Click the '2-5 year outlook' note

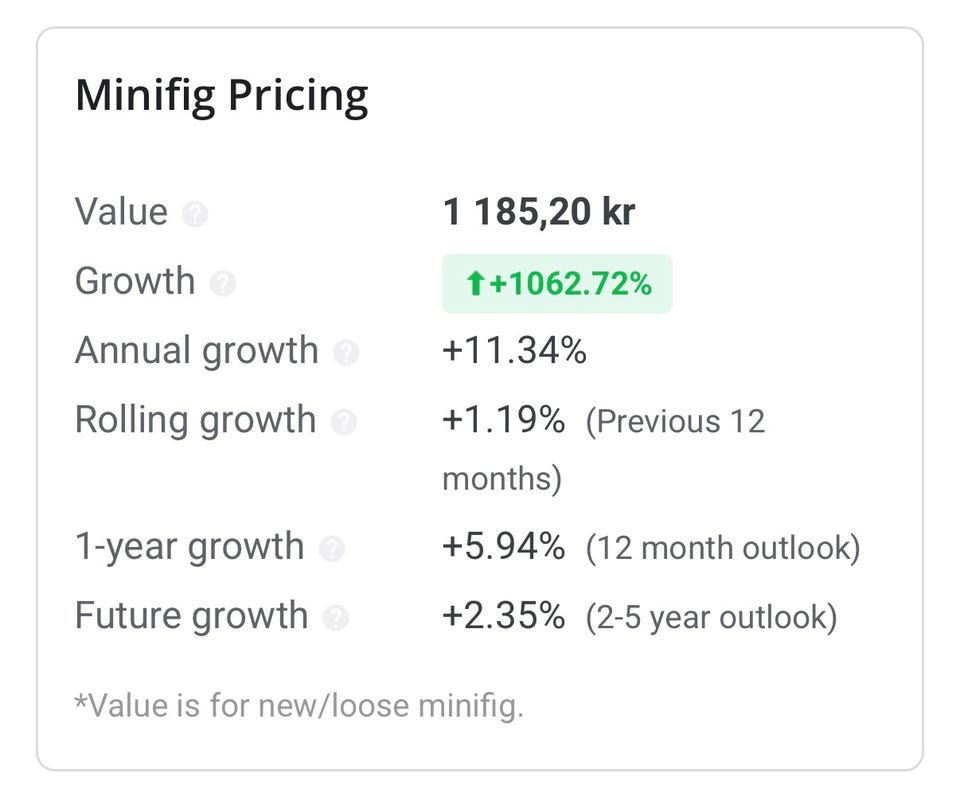click(x=711, y=617)
